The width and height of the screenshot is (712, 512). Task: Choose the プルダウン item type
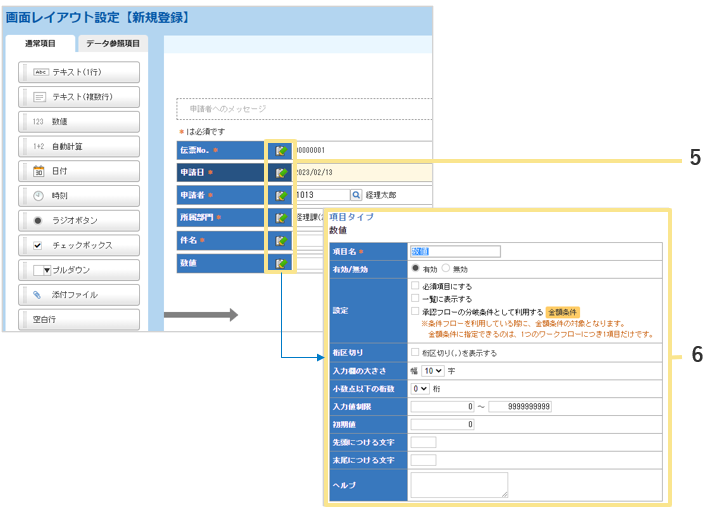click(78, 270)
